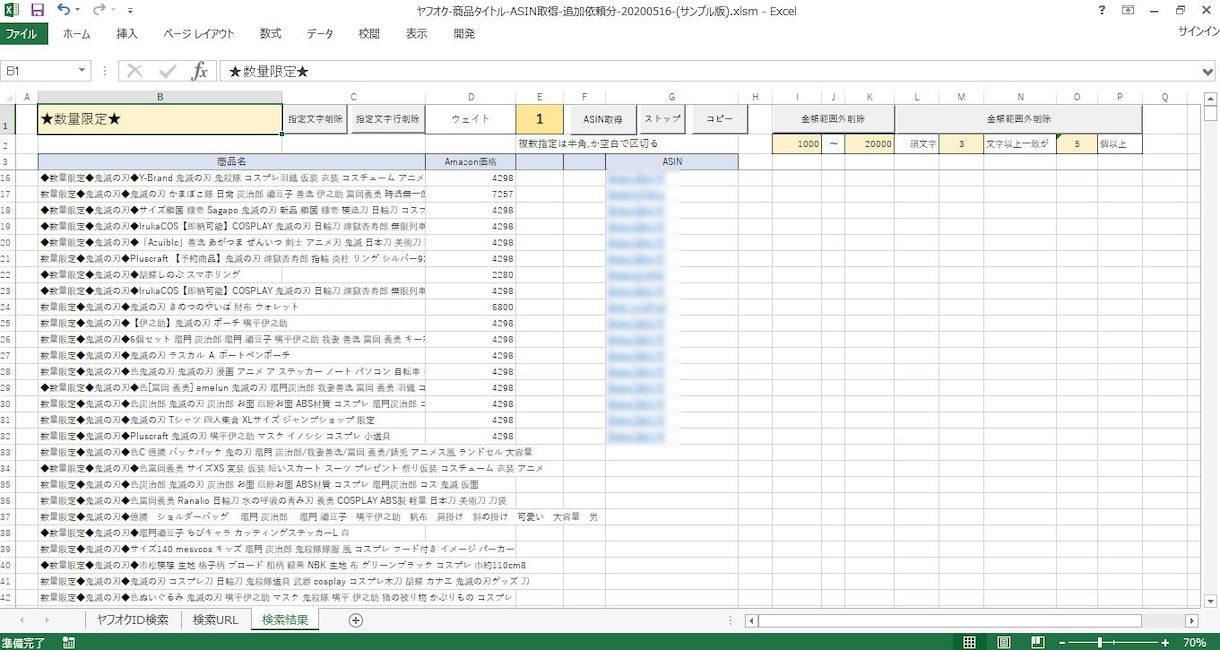Click the Select All corner triangle
Viewport: 1220px width, 650px height.
(10, 97)
